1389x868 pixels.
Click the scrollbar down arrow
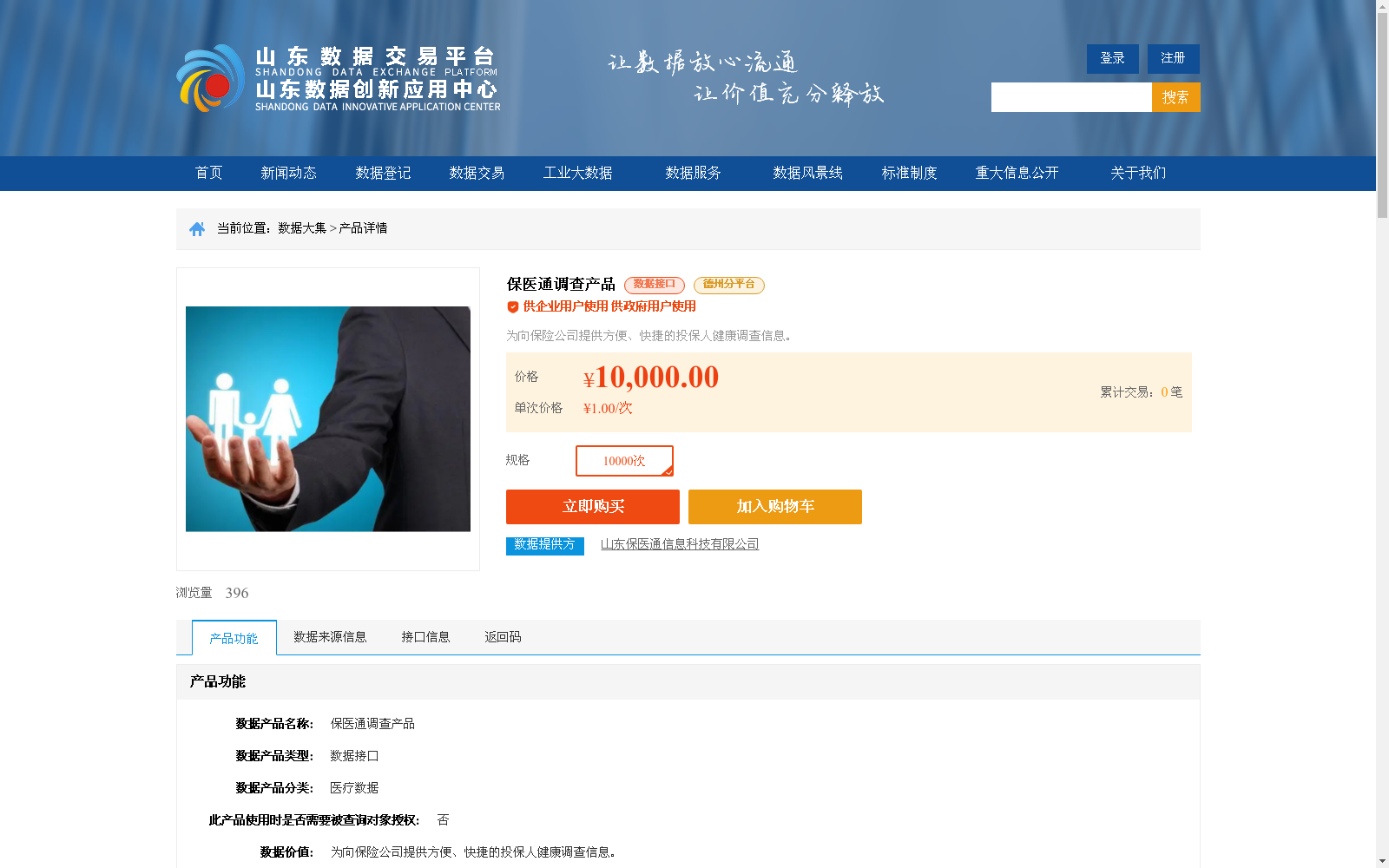pyautogui.click(x=1382, y=861)
